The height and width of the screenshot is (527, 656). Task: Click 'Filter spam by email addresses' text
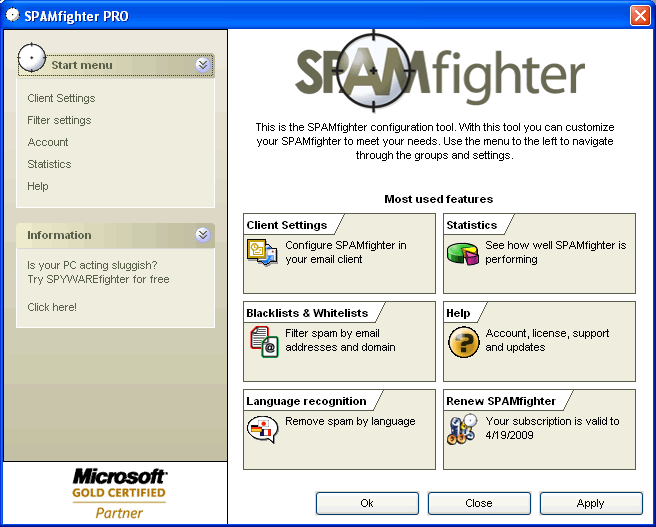[x=340, y=340]
